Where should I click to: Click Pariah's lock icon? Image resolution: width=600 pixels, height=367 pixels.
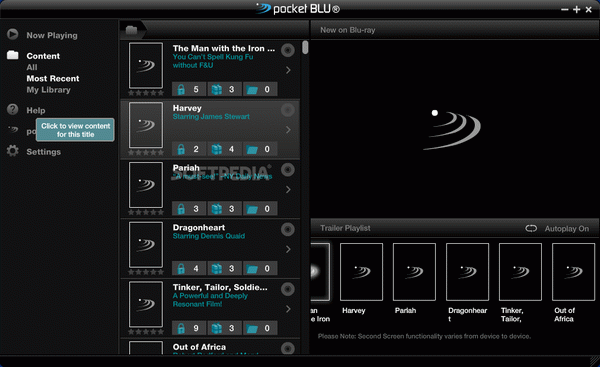181,209
